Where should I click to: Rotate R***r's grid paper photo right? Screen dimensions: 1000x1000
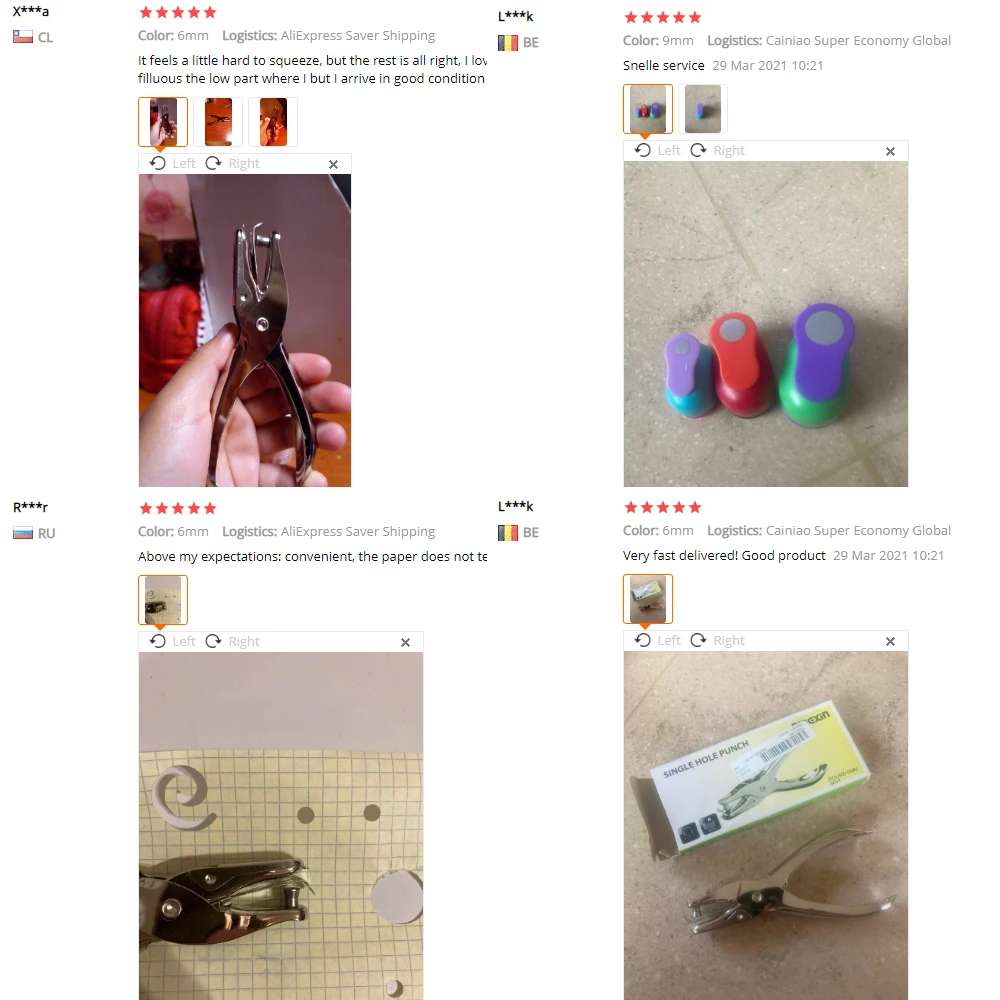tap(232, 642)
